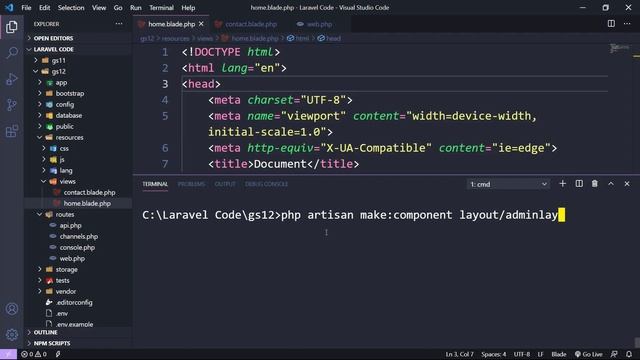
Task: Switch to the contact.blade.php editor tab
Action: pos(246,24)
